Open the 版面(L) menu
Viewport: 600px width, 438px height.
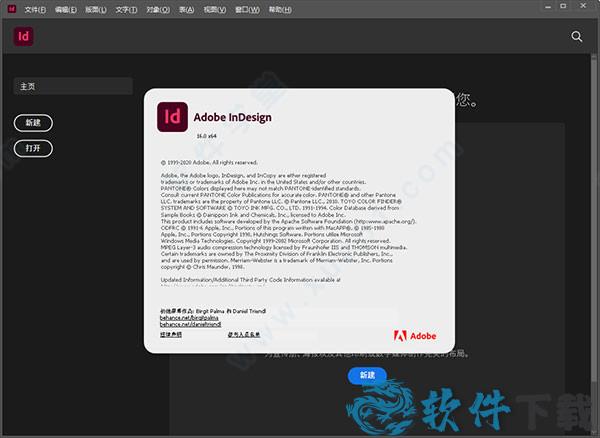click(96, 10)
